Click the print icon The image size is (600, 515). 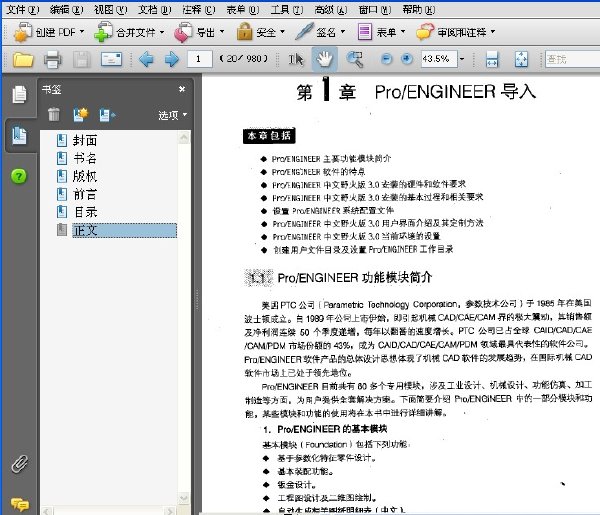[x=52, y=59]
